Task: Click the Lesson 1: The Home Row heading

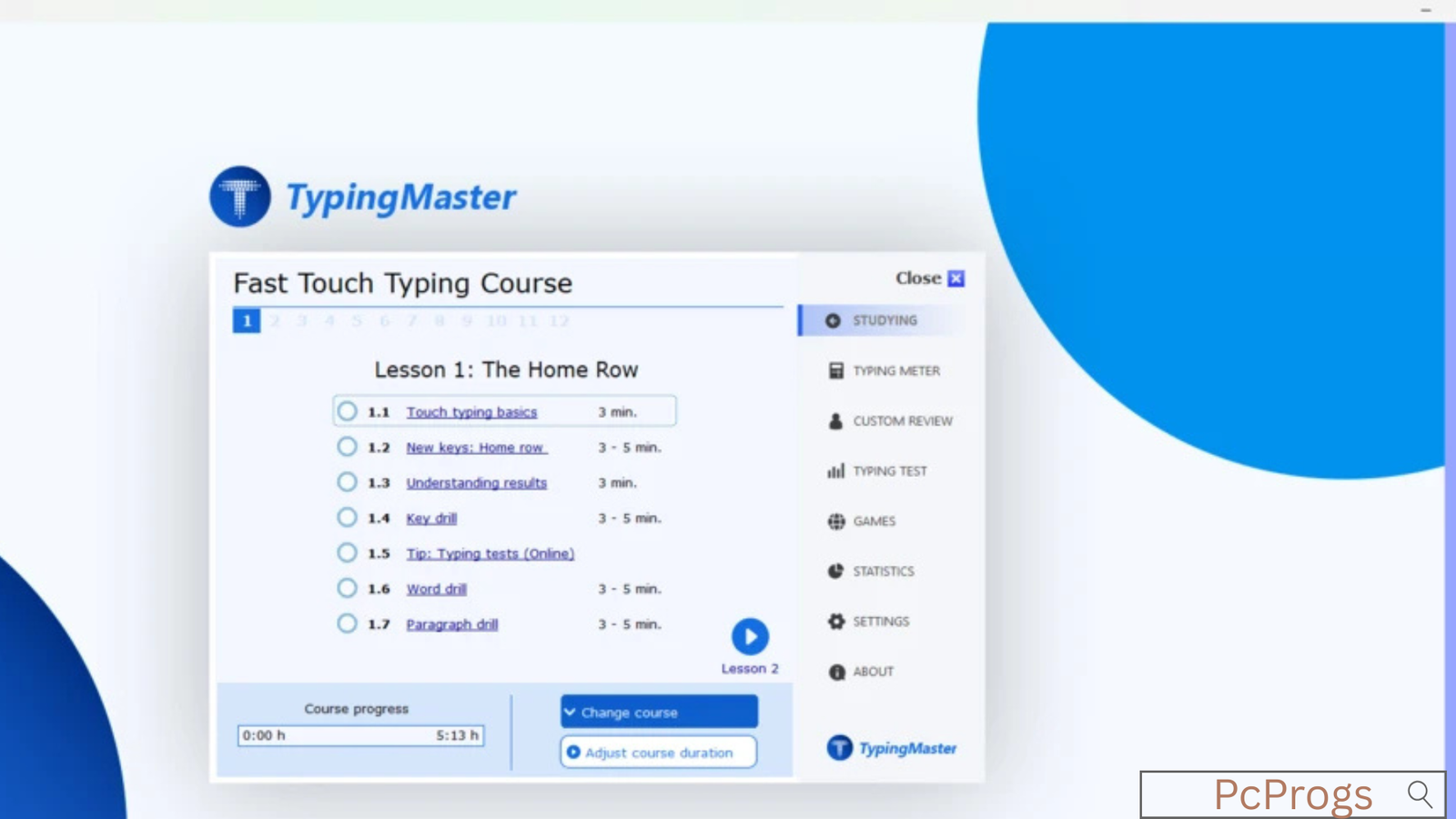Action: point(506,369)
